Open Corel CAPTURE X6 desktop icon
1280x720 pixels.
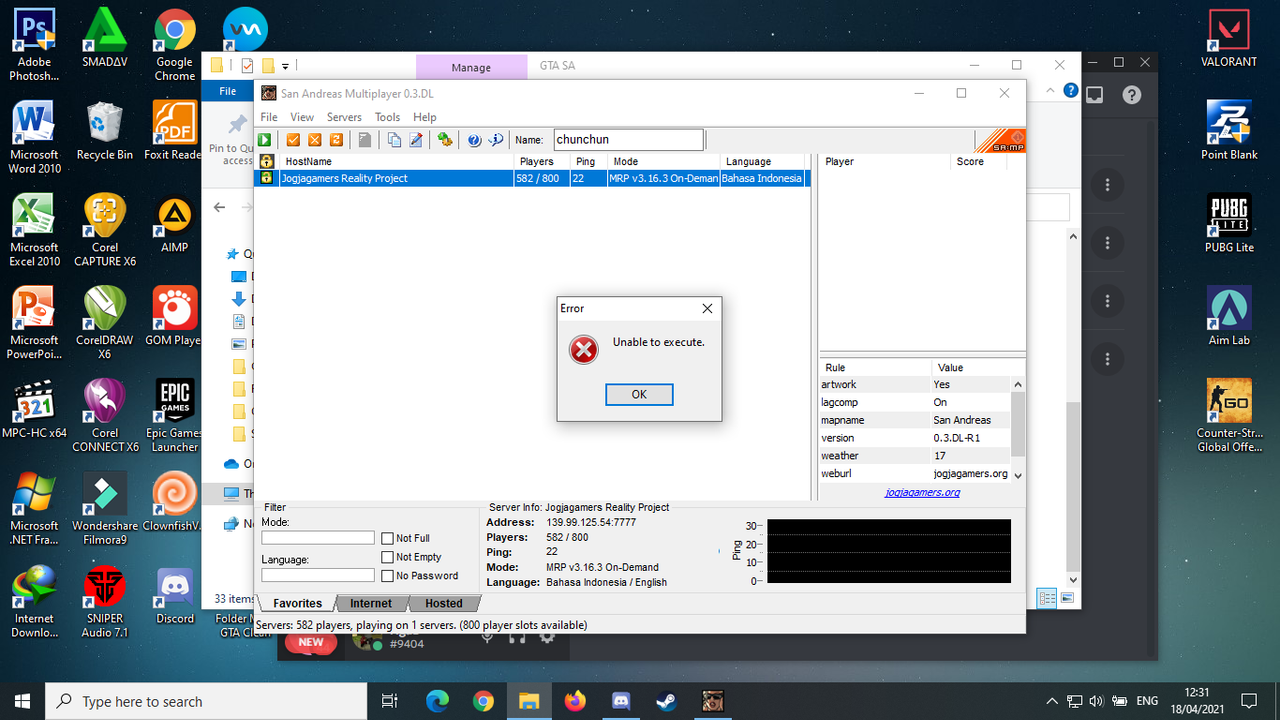pos(104,231)
